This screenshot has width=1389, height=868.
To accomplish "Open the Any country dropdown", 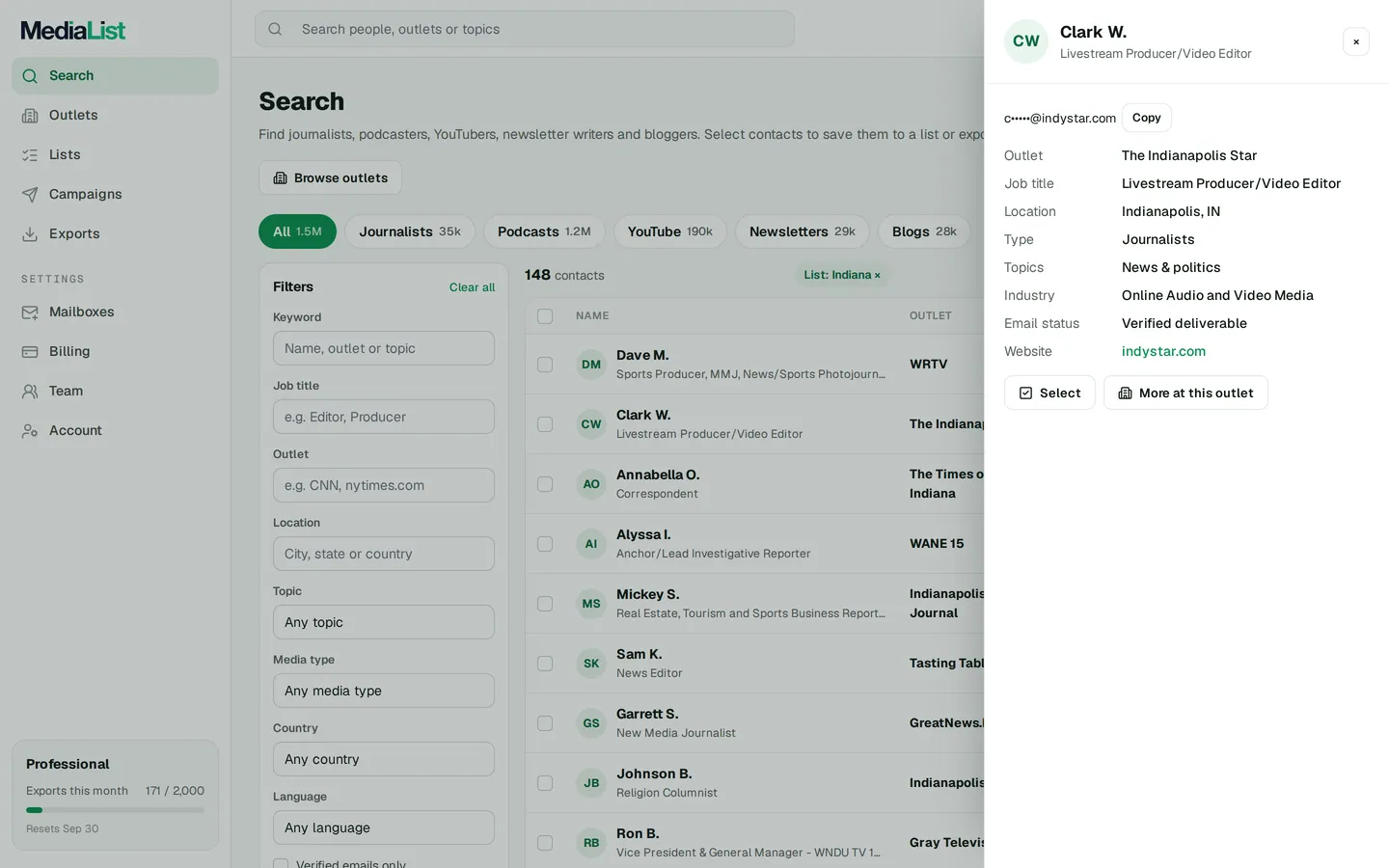I will [x=384, y=759].
